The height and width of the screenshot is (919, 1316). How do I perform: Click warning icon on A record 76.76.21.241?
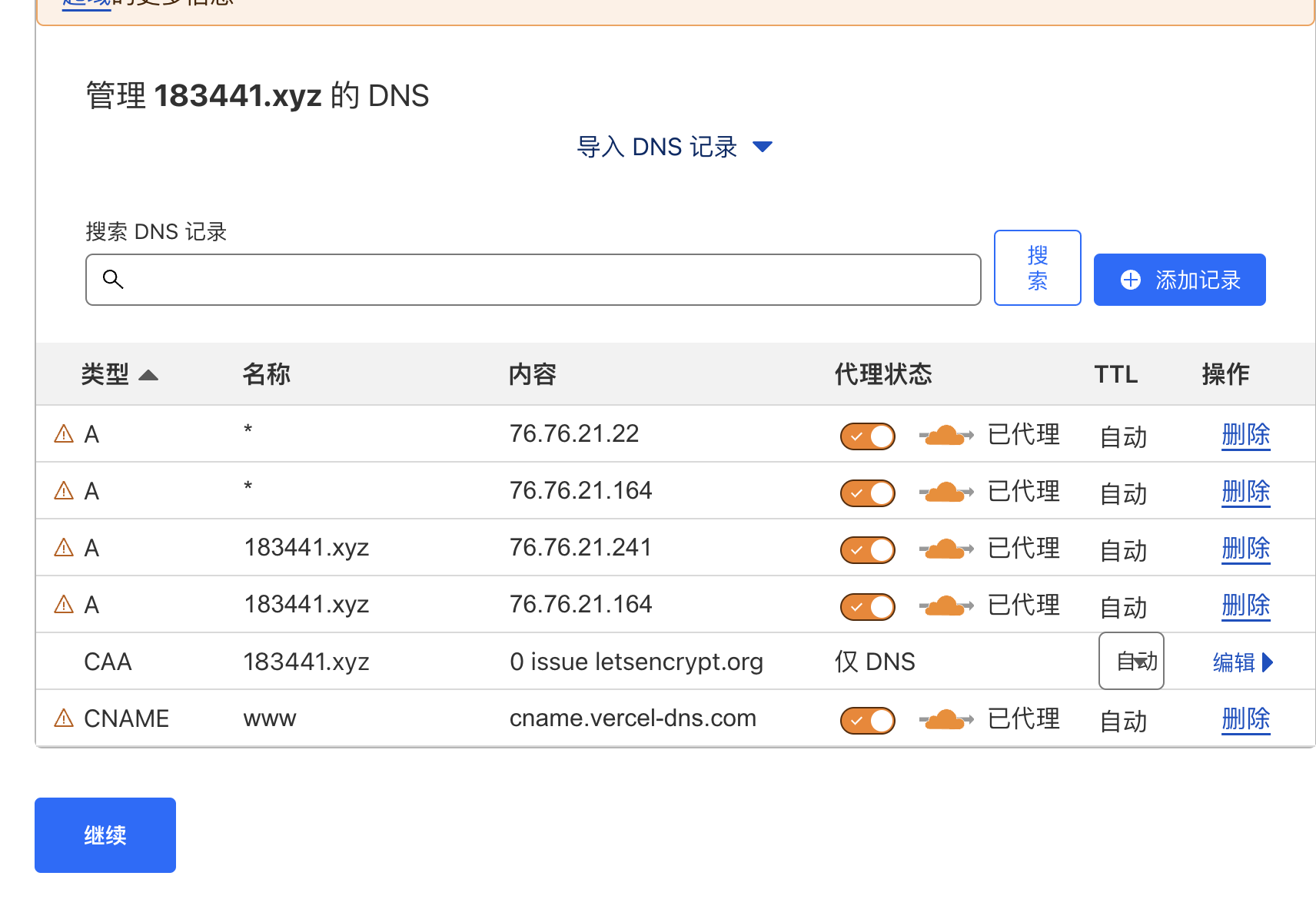point(64,548)
